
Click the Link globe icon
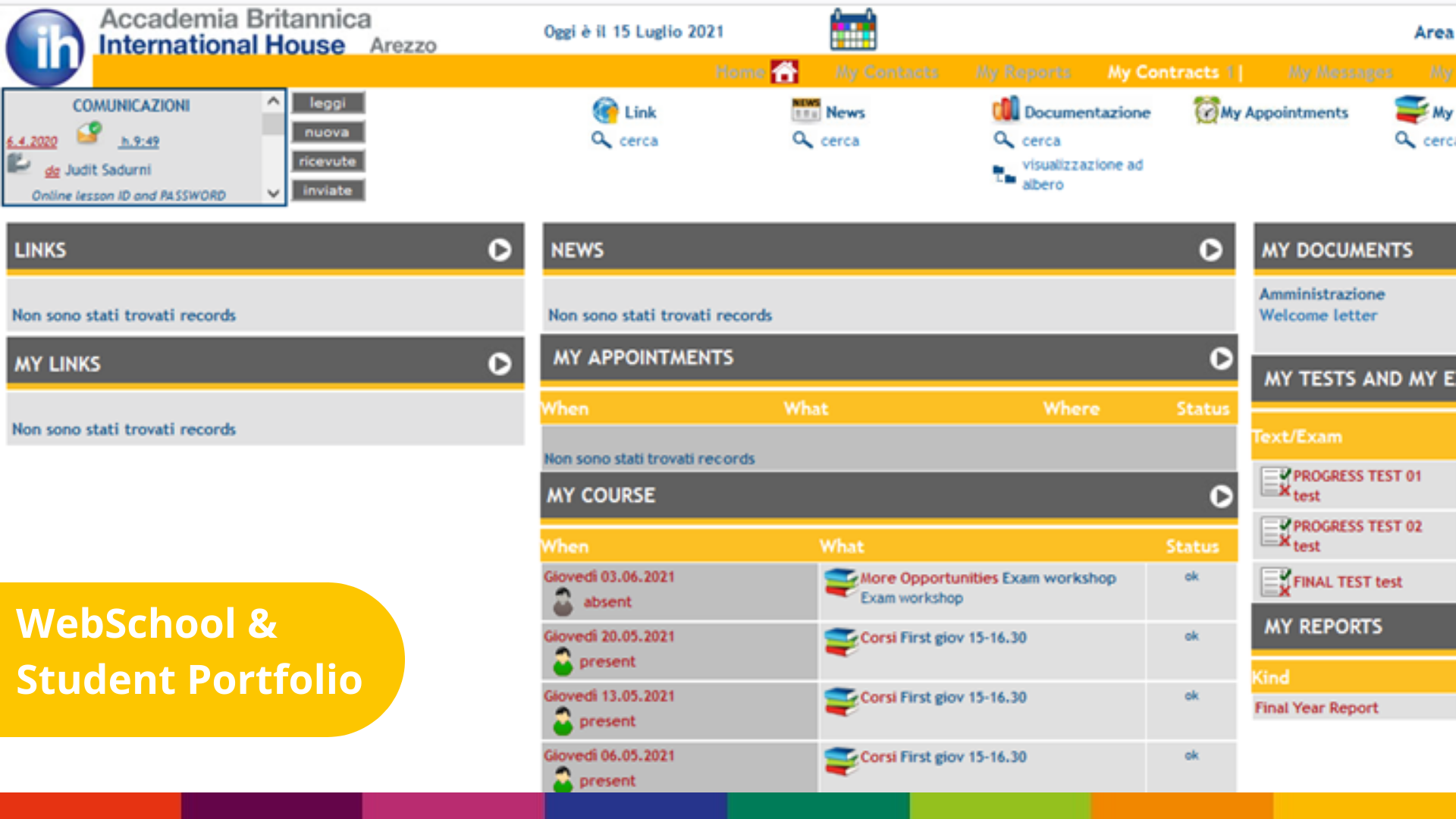pos(605,111)
